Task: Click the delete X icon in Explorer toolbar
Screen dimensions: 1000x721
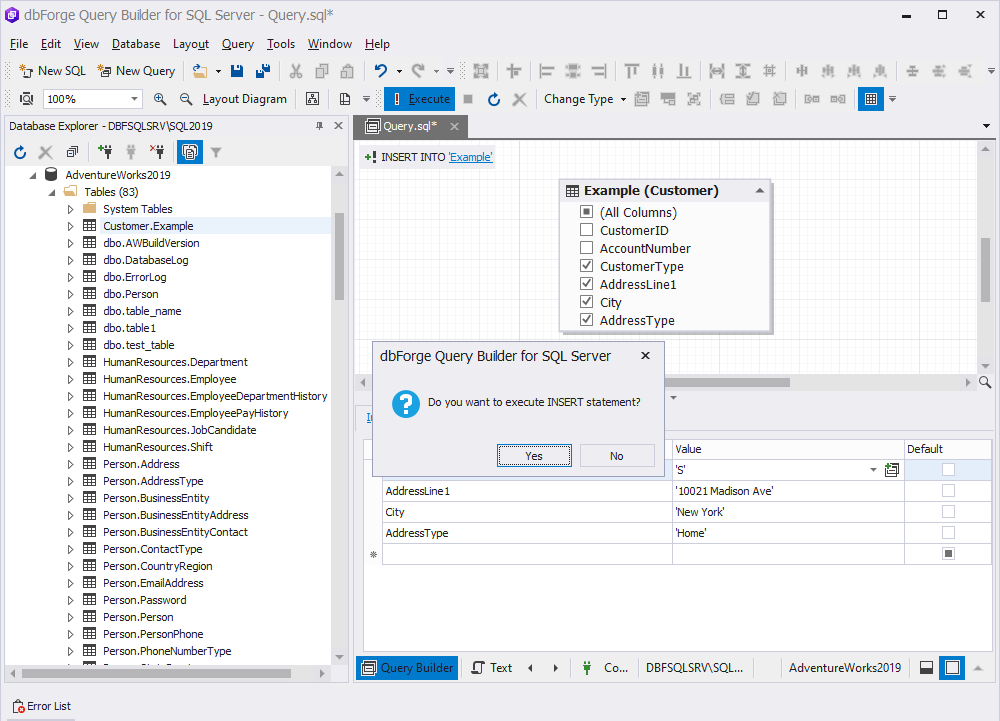Action: pos(45,152)
